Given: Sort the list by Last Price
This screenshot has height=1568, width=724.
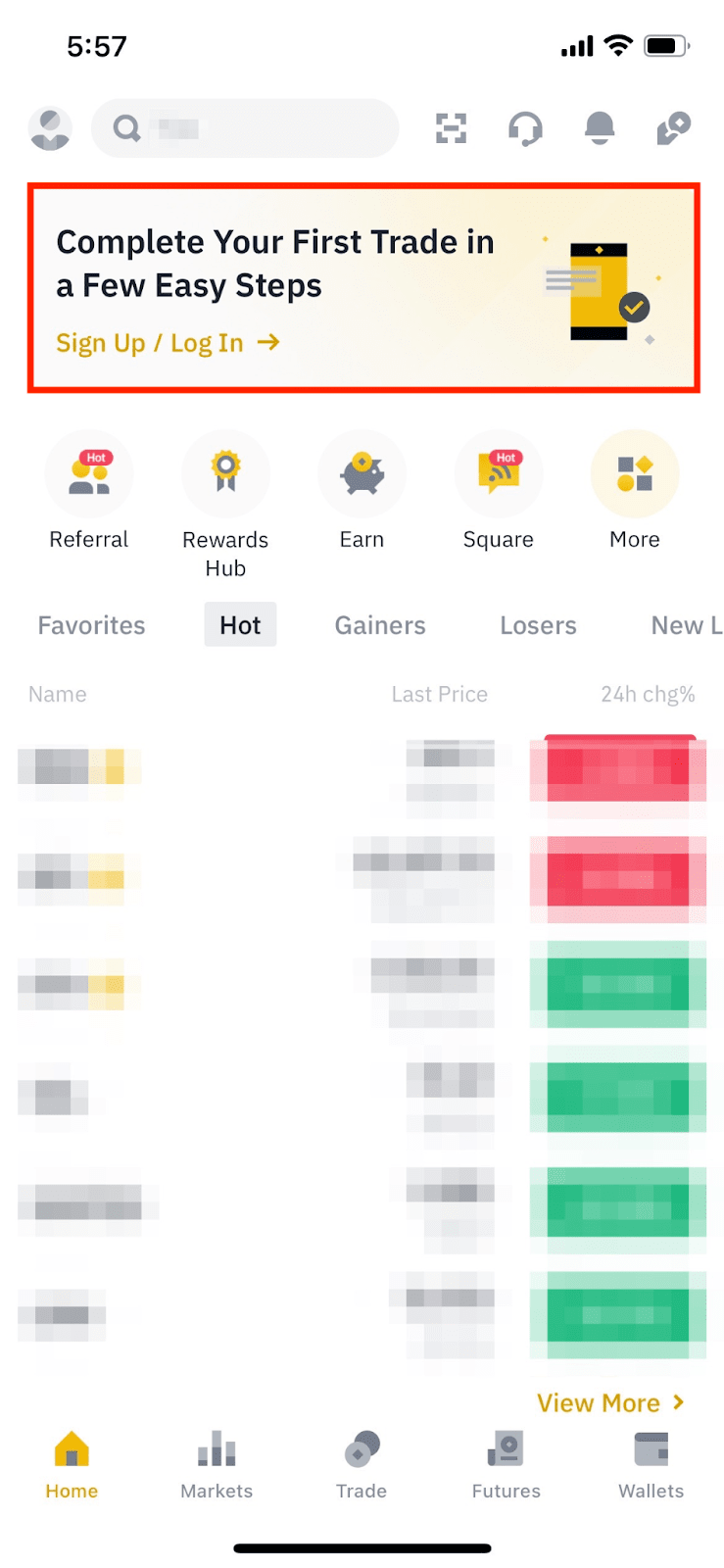Looking at the screenshot, I should click(439, 694).
